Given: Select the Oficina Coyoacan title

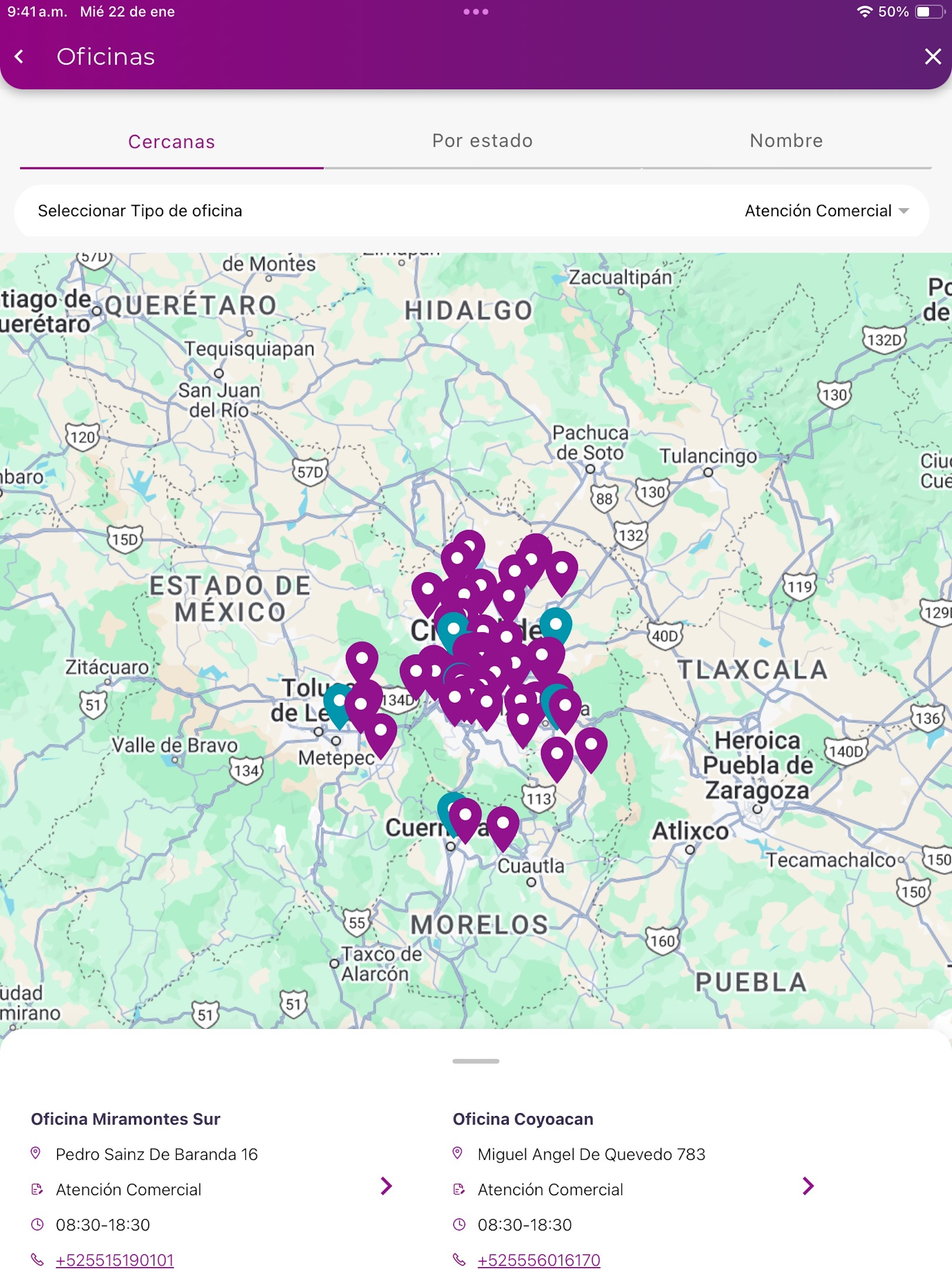Looking at the screenshot, I should click(522, 1118).
